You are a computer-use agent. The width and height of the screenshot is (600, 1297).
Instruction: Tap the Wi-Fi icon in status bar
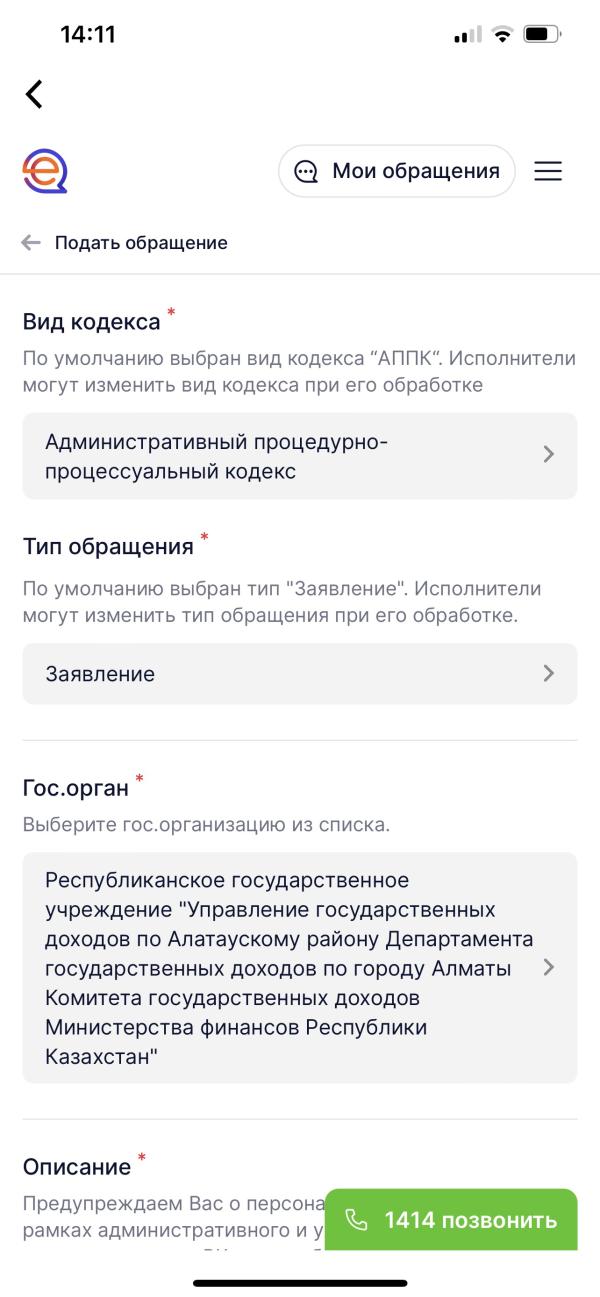click(501, 35)
